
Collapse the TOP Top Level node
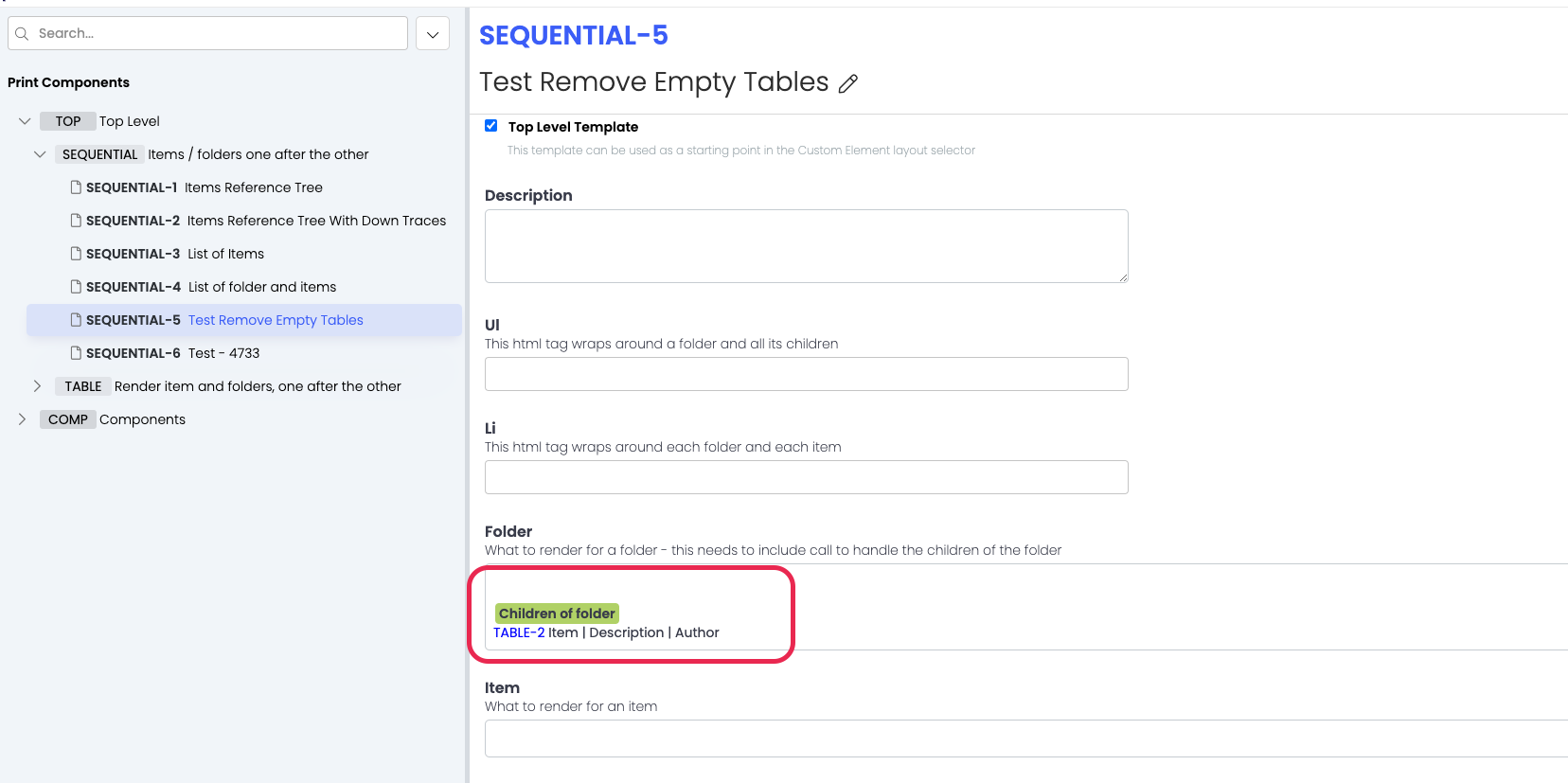pos(25,121)
